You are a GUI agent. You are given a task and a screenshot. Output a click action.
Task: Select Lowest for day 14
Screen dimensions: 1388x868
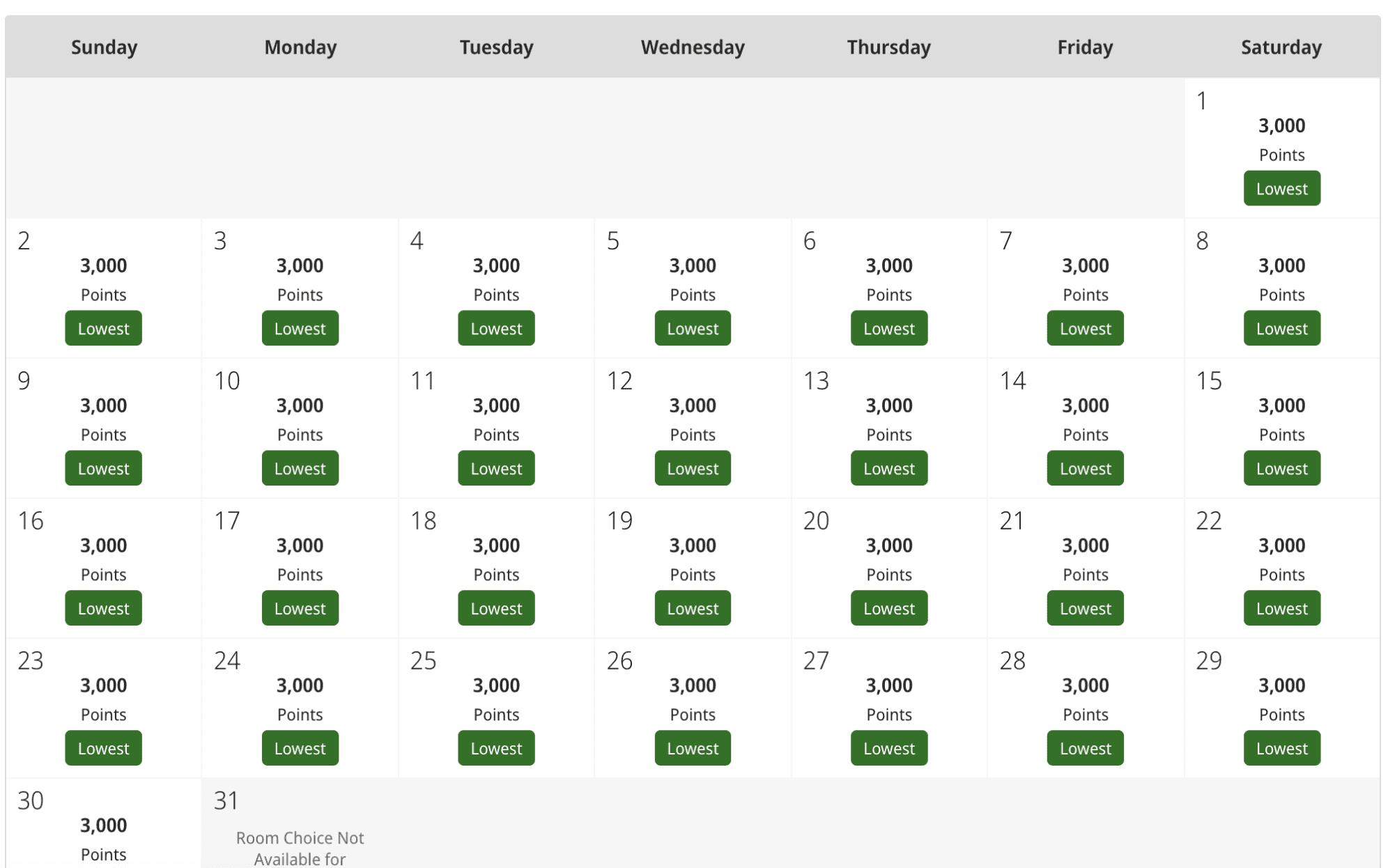(x=1085, y=468)
